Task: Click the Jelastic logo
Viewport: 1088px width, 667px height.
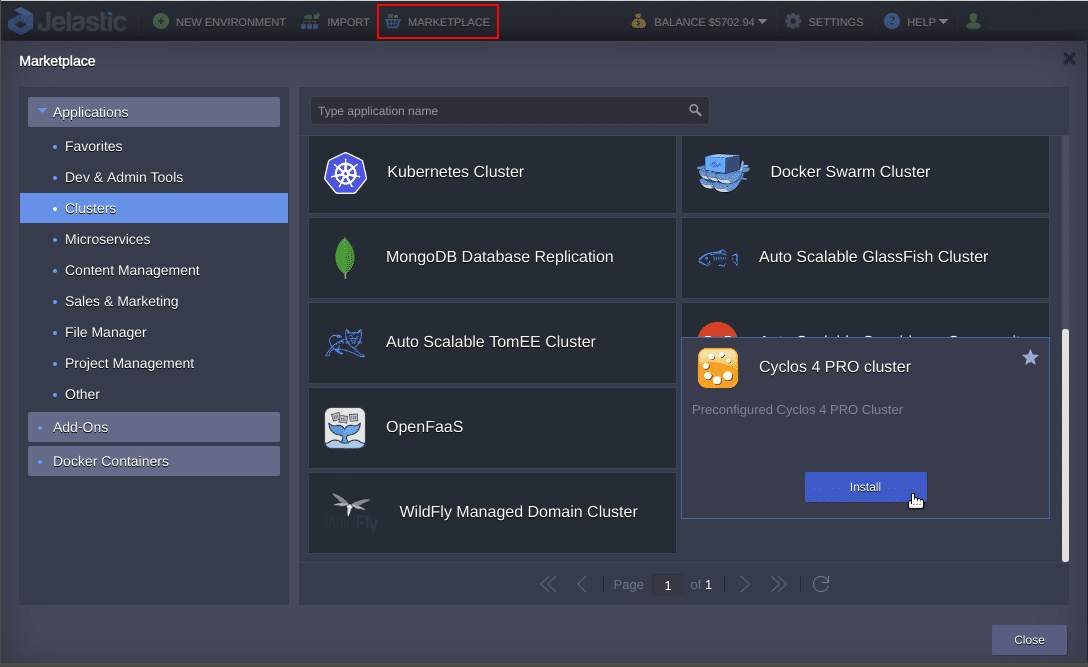Action: 67,21
